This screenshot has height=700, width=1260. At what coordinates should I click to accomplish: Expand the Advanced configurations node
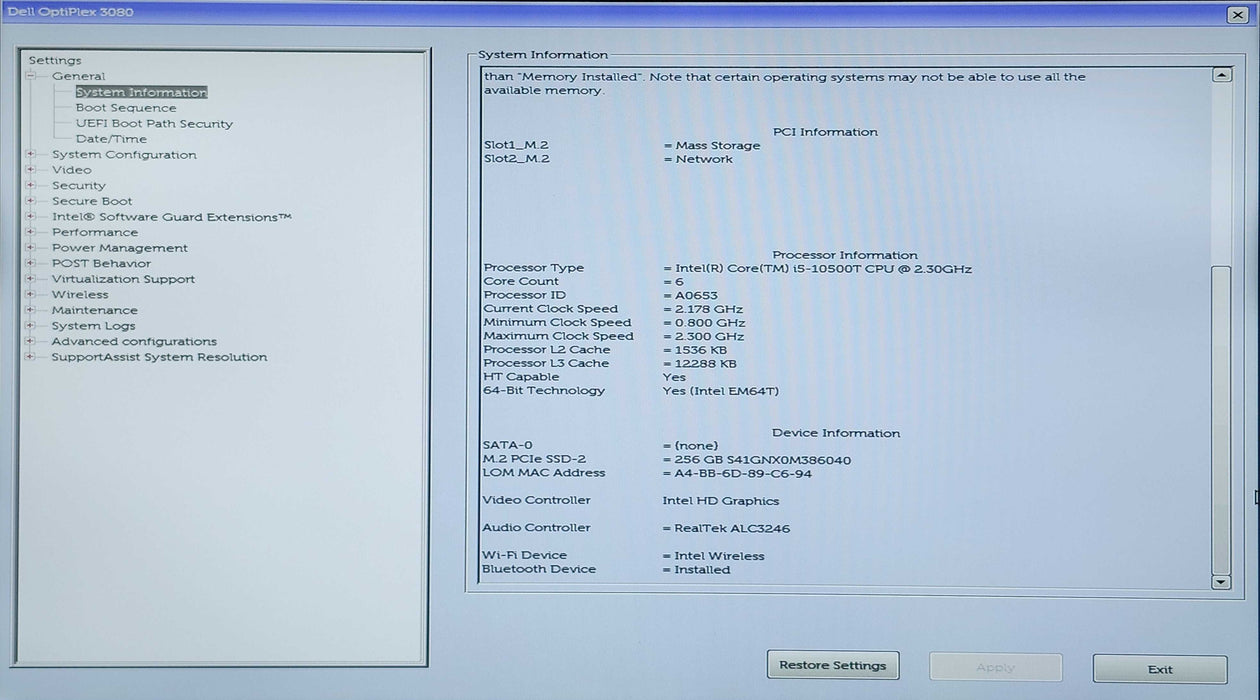[x=31, y=341]
